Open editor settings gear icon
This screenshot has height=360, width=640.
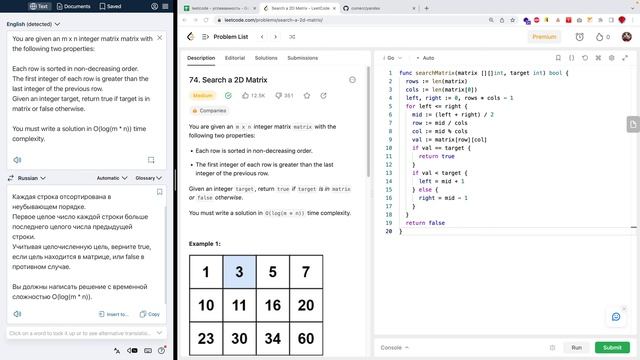tap(611, 58)
